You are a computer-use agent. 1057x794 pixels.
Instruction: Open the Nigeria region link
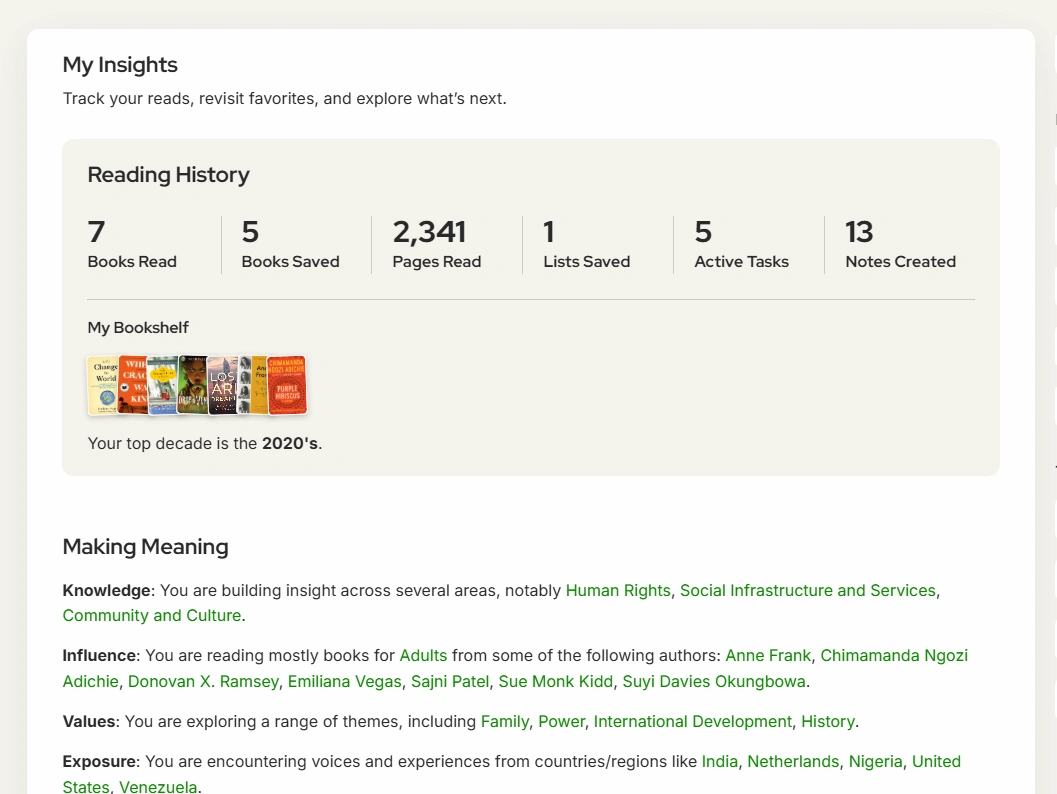pos(875,761)
